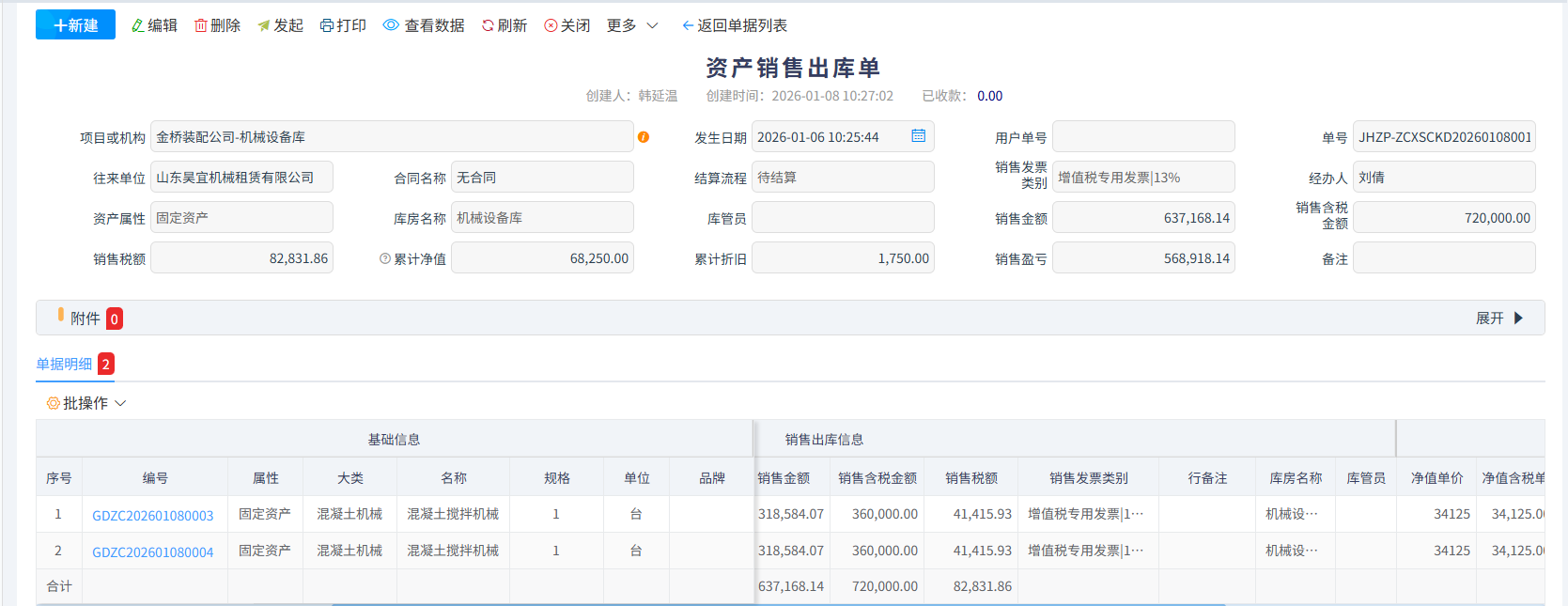Open the 发生日期 calendar picker icon
The image size is (1568, 606).
pyautogui.click(x=918, y=136)
